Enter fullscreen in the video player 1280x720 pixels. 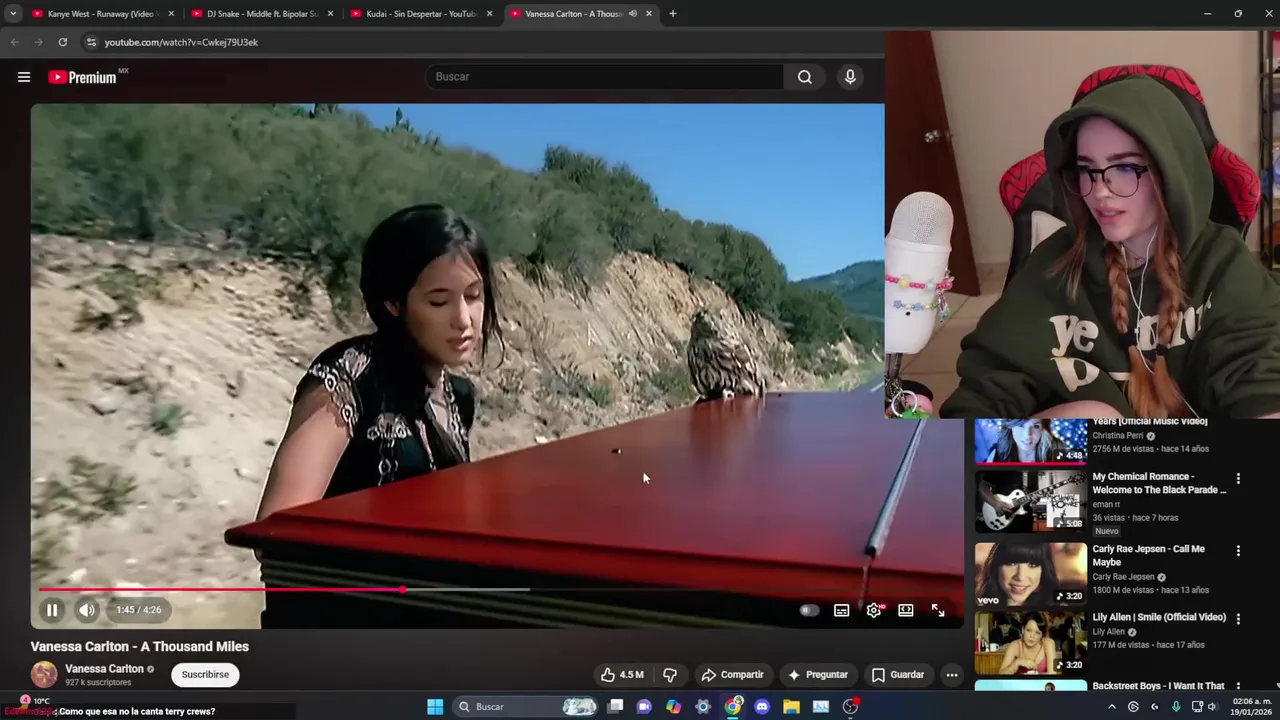[x=938, y=610]
